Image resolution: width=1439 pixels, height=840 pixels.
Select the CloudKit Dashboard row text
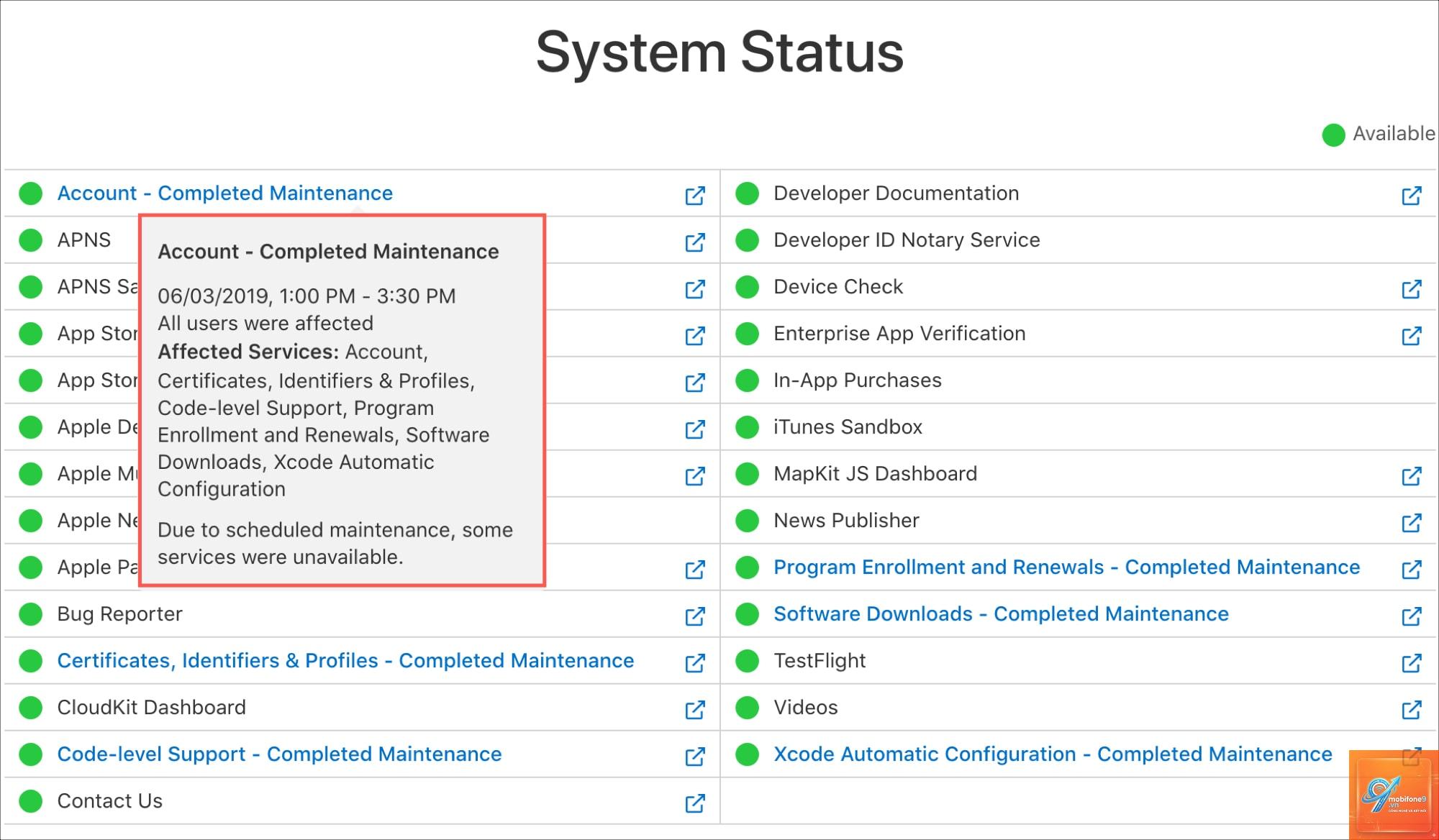click(x=151, y=708)
